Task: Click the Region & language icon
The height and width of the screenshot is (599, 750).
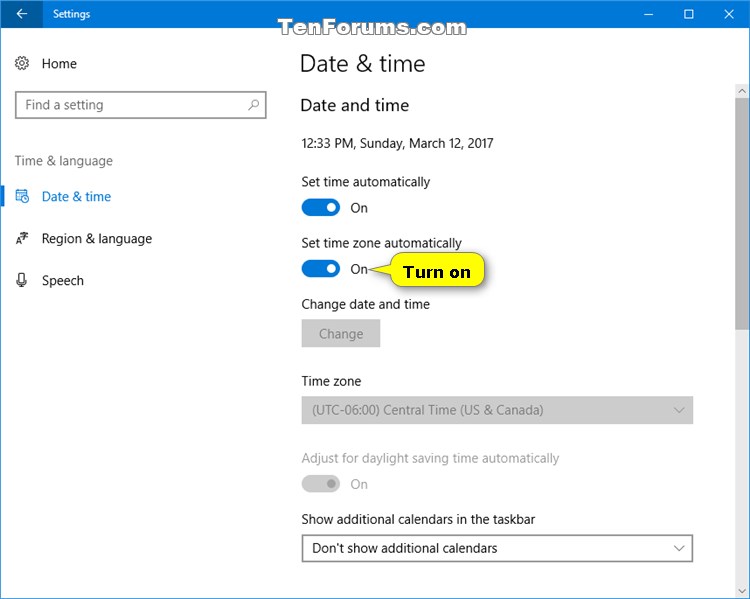Action: (x=22, y=239)
